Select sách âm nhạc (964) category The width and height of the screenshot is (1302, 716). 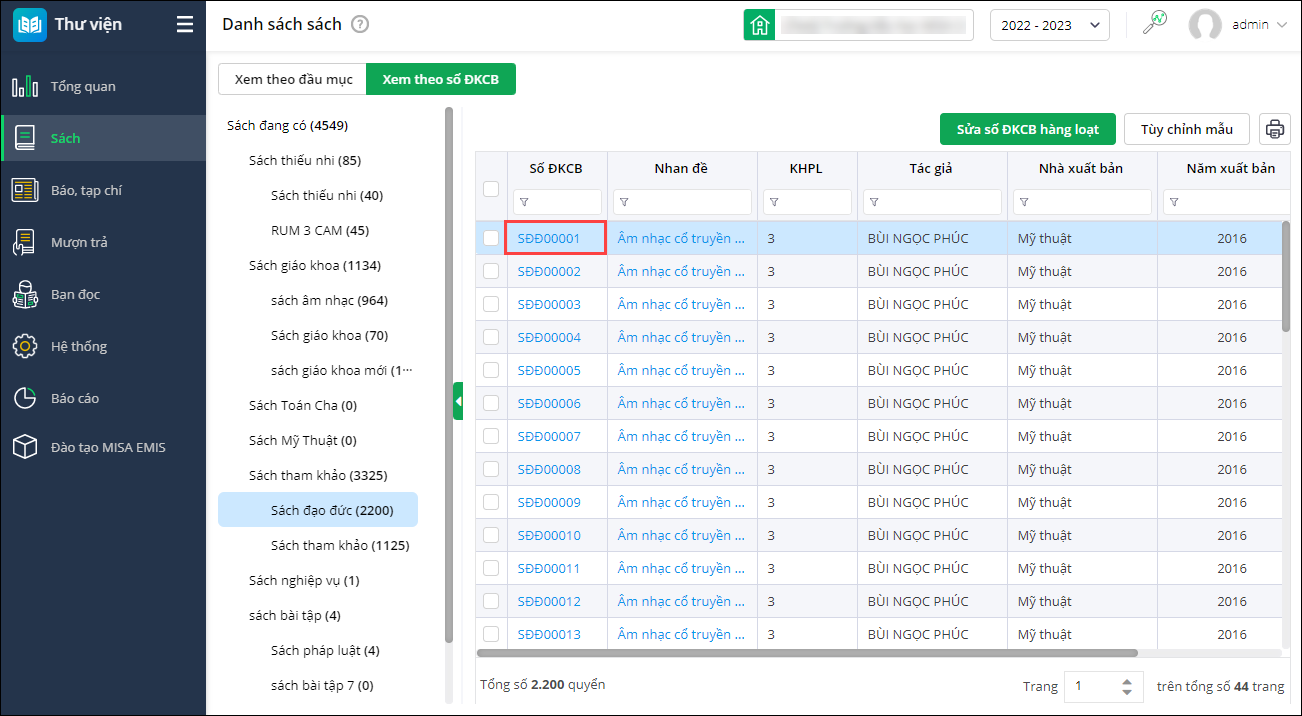(x=329, y=300)
